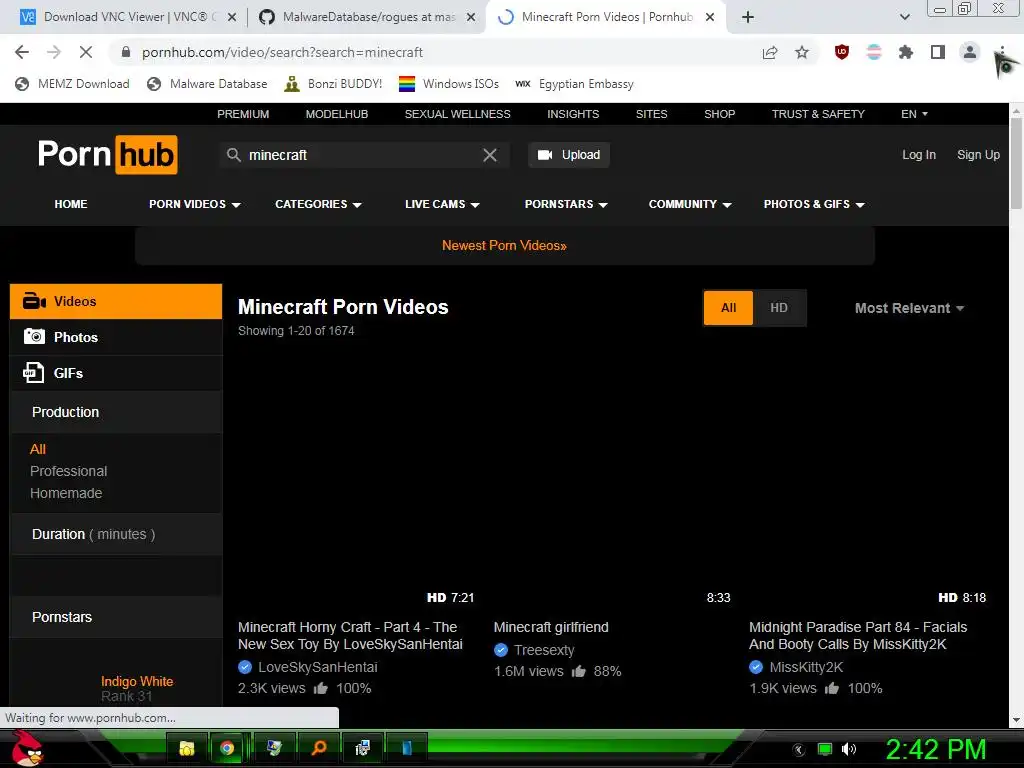
Task: Go to the HOME nav item
Action: point(71,204)
